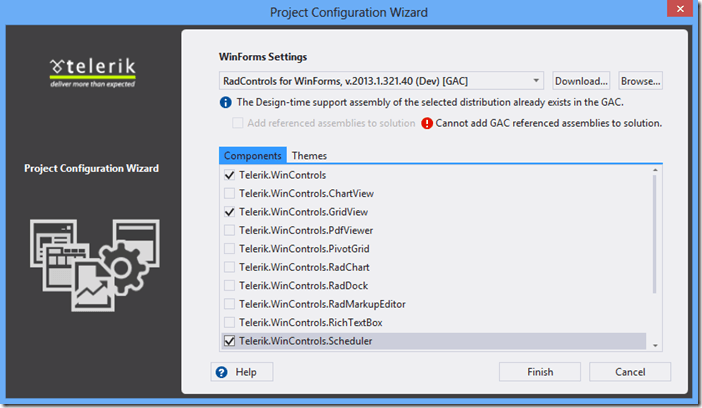Select the Telerik.WinControls.RichTextBox label text
The height and width of the screenshot is (408, 702).
(311, 322)
